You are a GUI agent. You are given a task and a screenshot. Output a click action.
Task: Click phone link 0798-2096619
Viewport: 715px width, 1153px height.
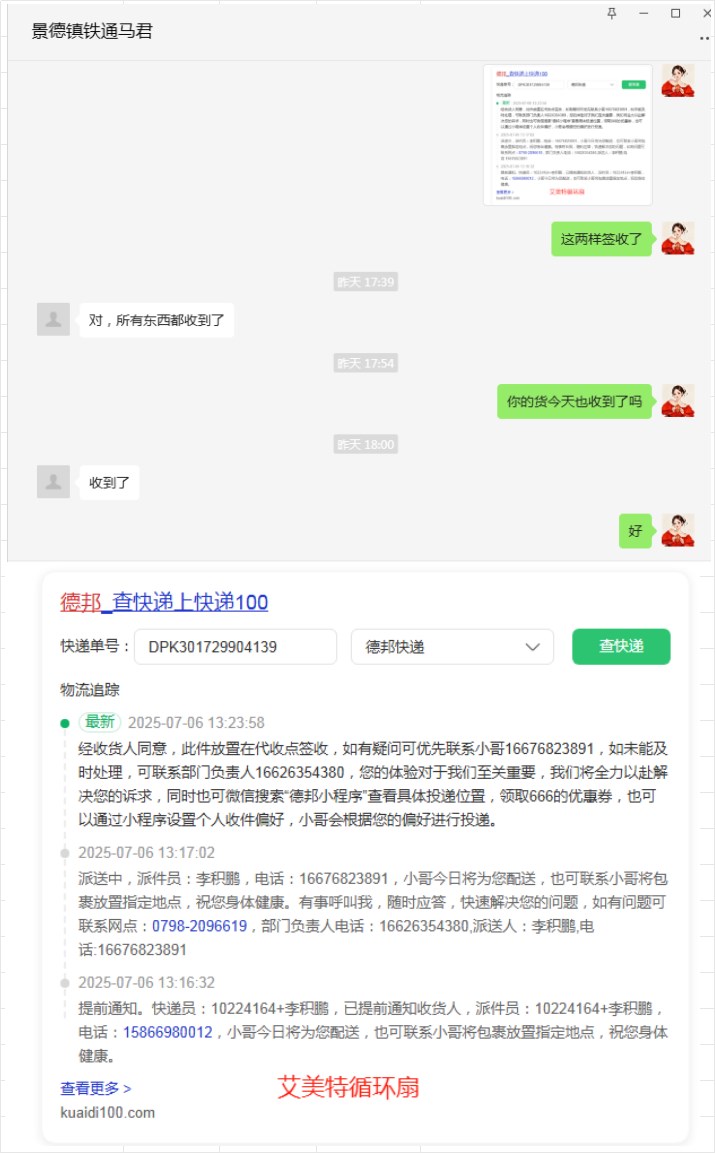199,926
